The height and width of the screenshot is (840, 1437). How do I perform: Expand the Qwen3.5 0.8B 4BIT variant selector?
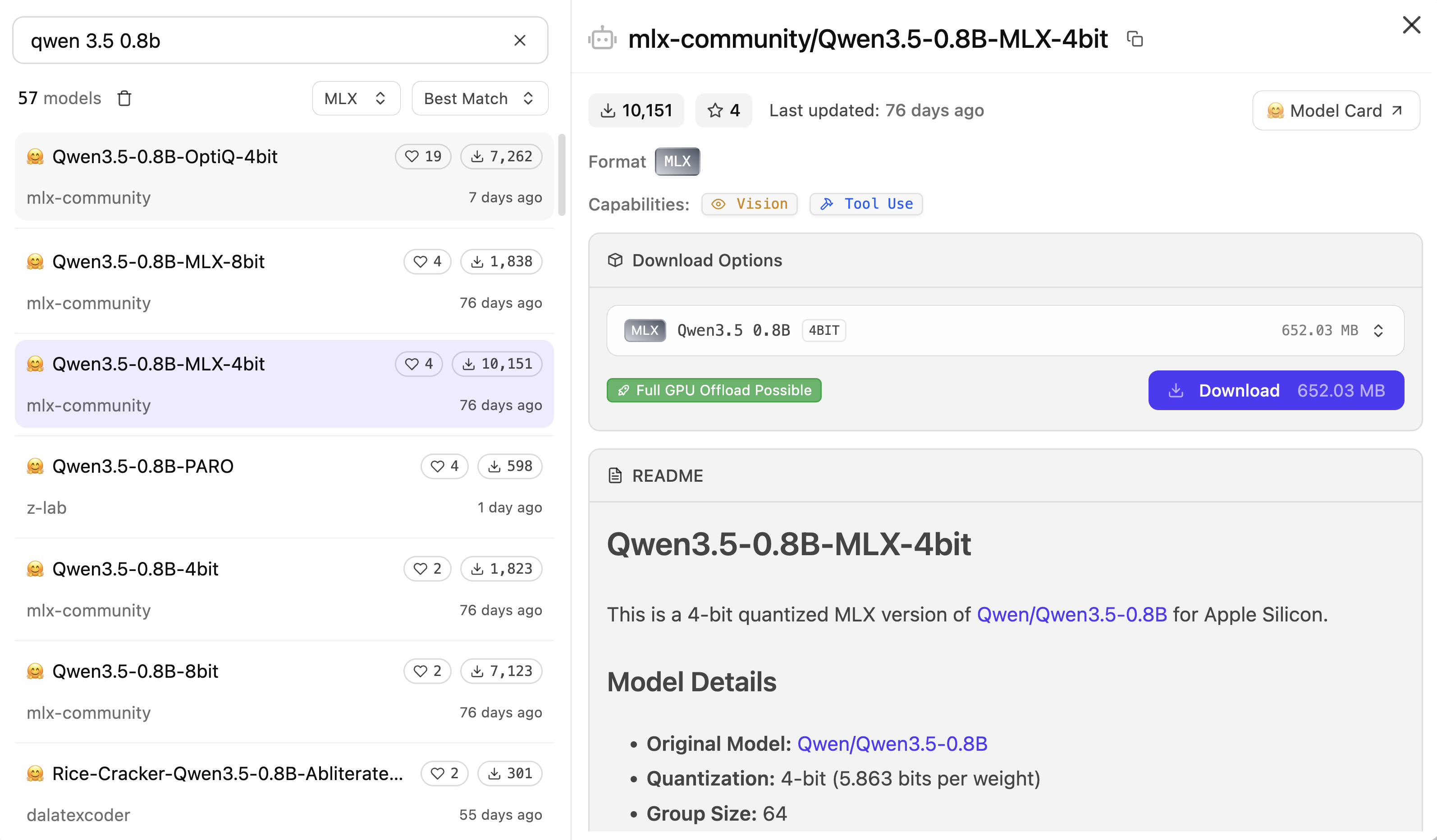coord(1005,331)
